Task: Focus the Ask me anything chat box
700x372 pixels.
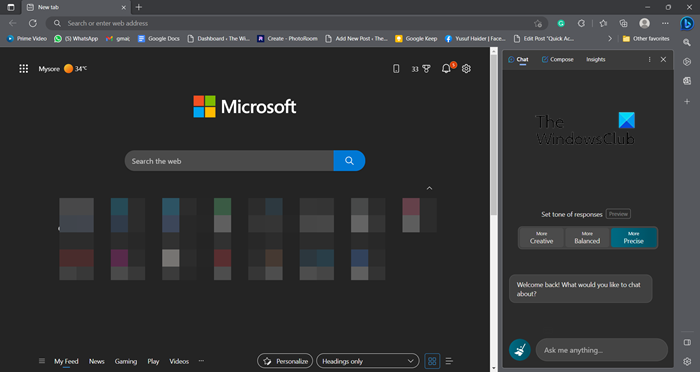Action: (x=601, y=350)
